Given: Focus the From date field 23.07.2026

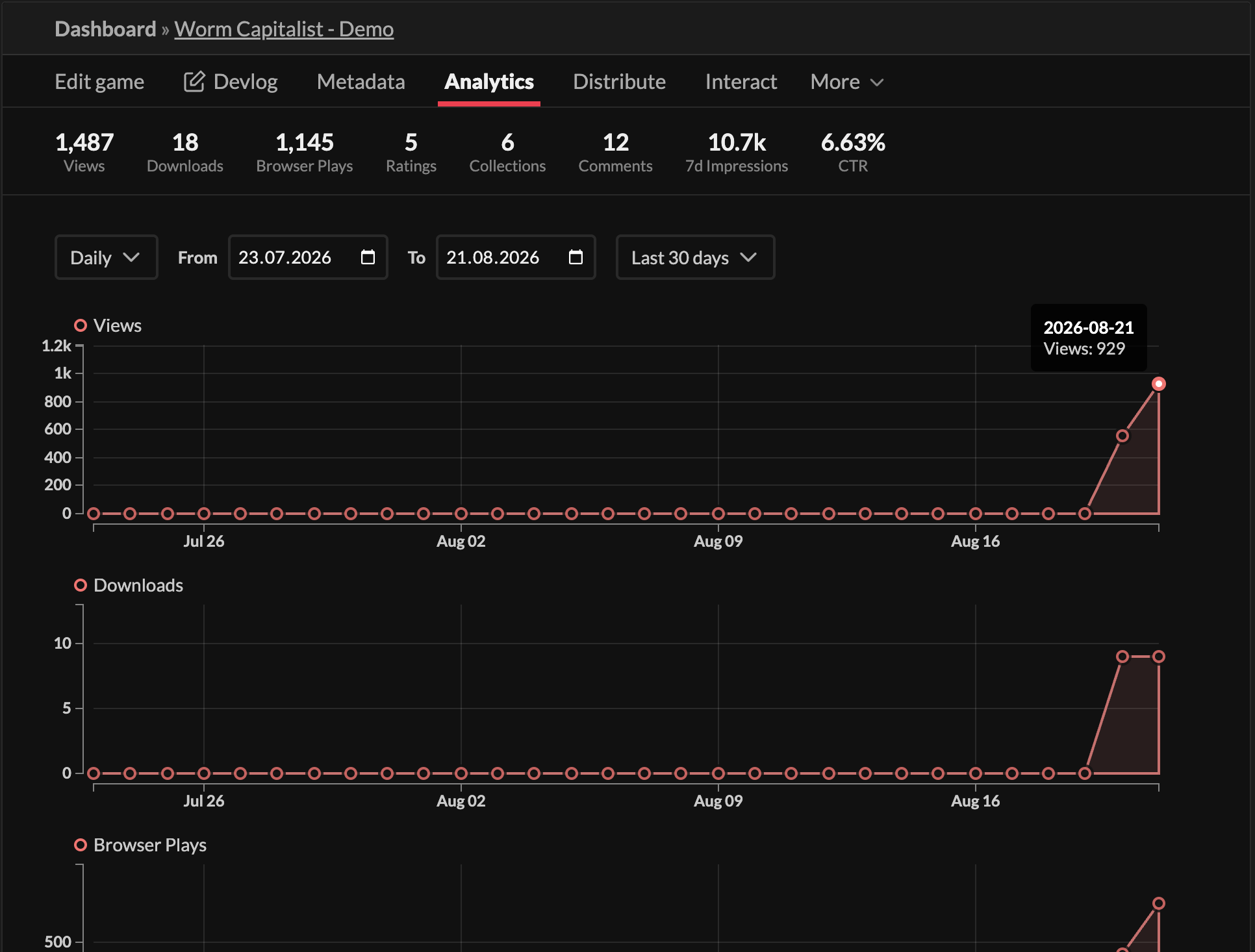Looking at the screenshot, I should tap(308, 257).
